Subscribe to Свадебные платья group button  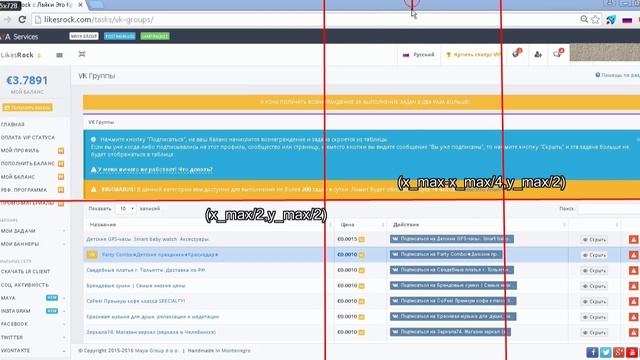[x=452, y=270]
